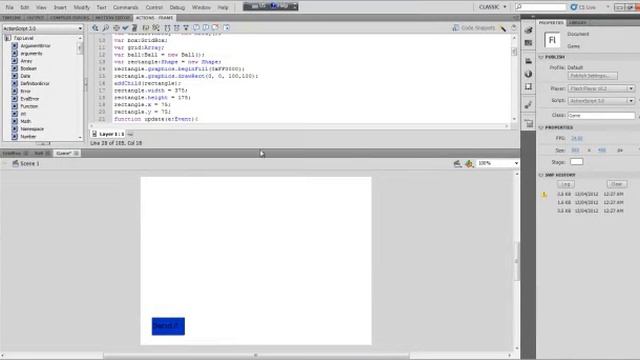Click the Log button in SWF History

[x=566, y=184]
